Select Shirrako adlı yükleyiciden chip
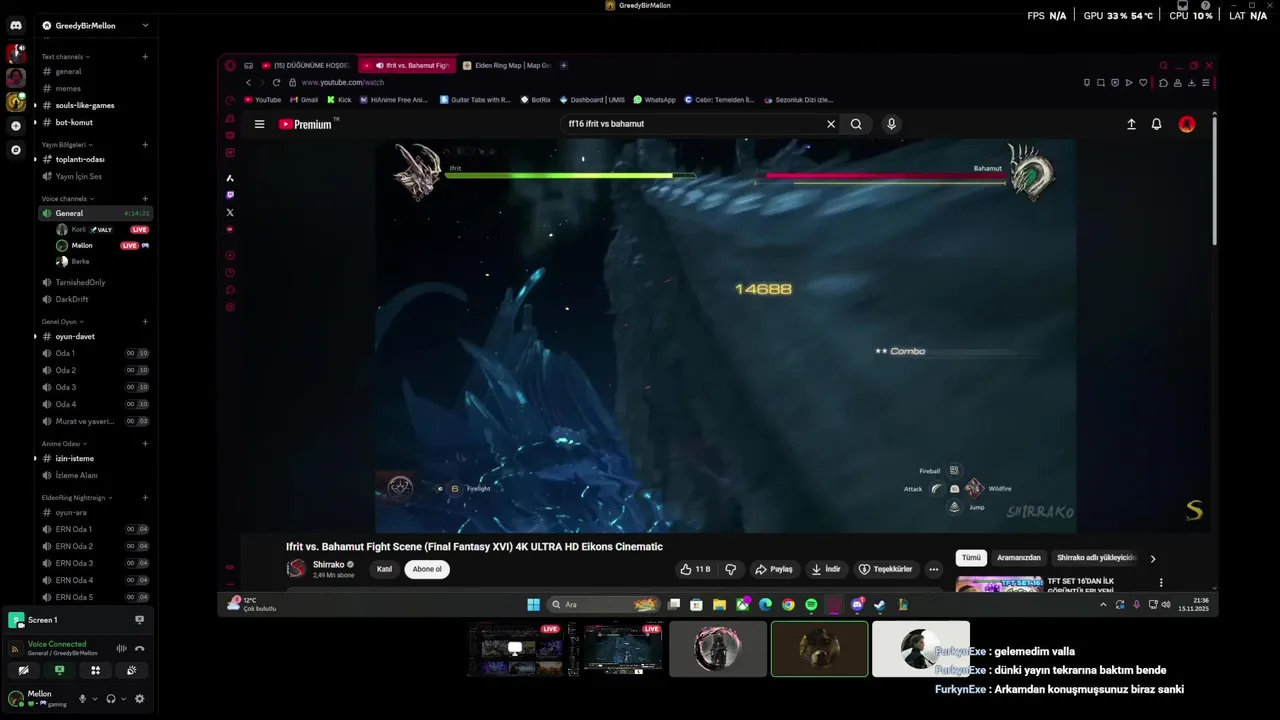Screen dimensions: 1280x720 click(x=1096, y=558)
